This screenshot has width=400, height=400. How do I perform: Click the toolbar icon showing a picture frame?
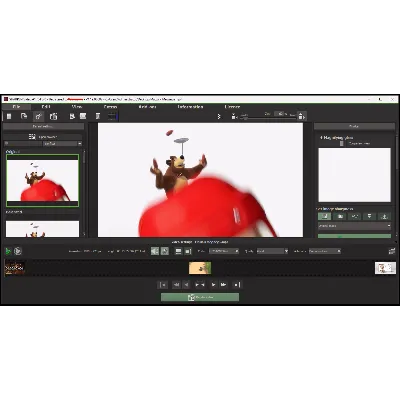pyautogui.click(x=83, y=116)
